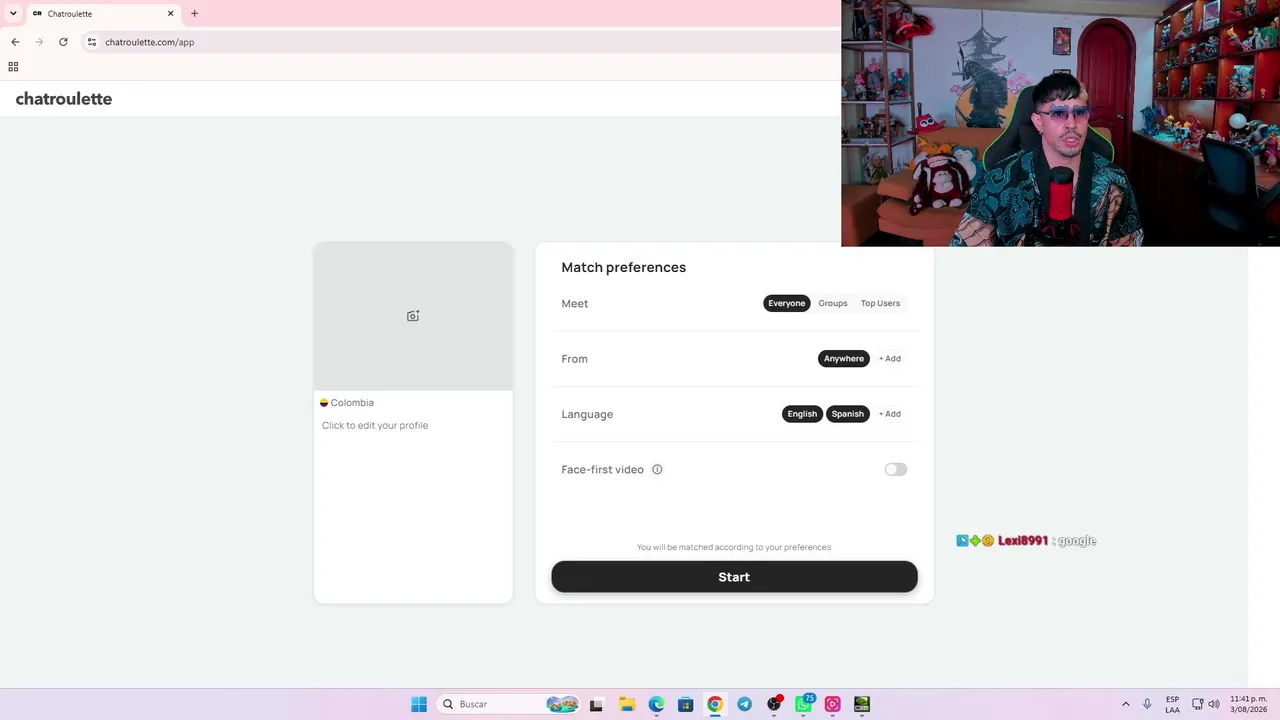
Task: Toggle the English language chip
Action: tap(802, 414)
